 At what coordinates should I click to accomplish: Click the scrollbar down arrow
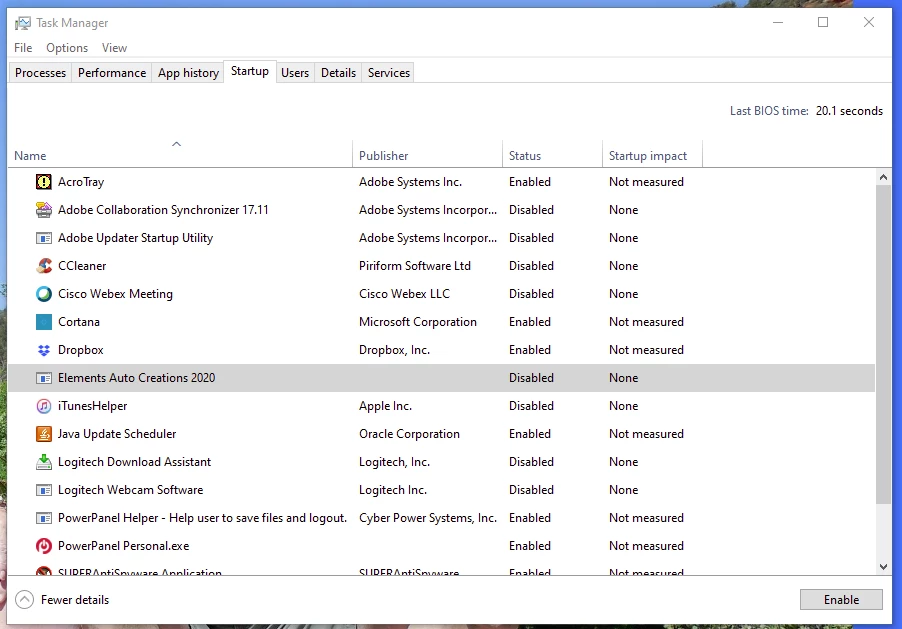pyautogui.click(x=883, y=567)
